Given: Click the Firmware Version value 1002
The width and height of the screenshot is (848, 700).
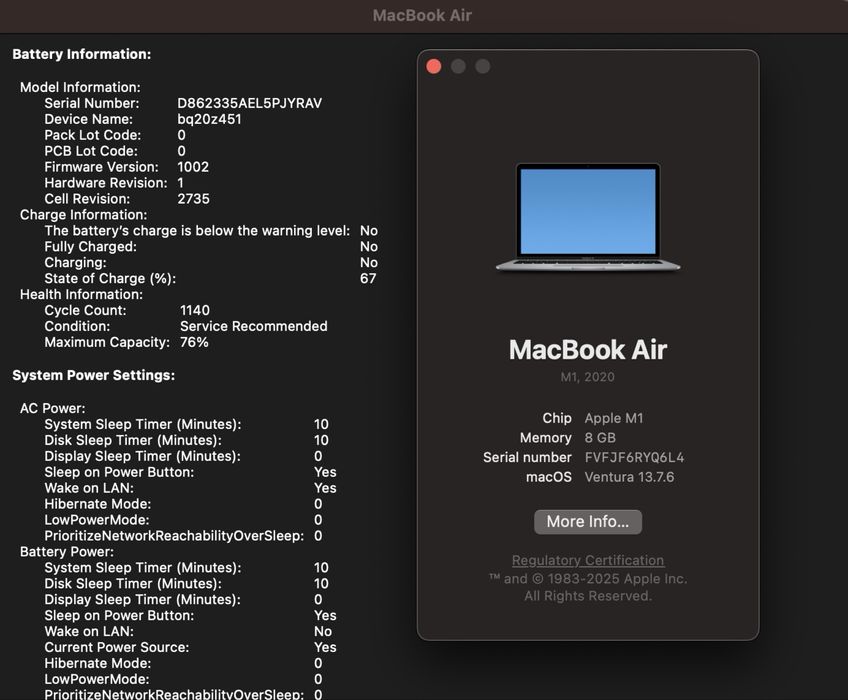Looking at the screenshot, I should 193,167.
